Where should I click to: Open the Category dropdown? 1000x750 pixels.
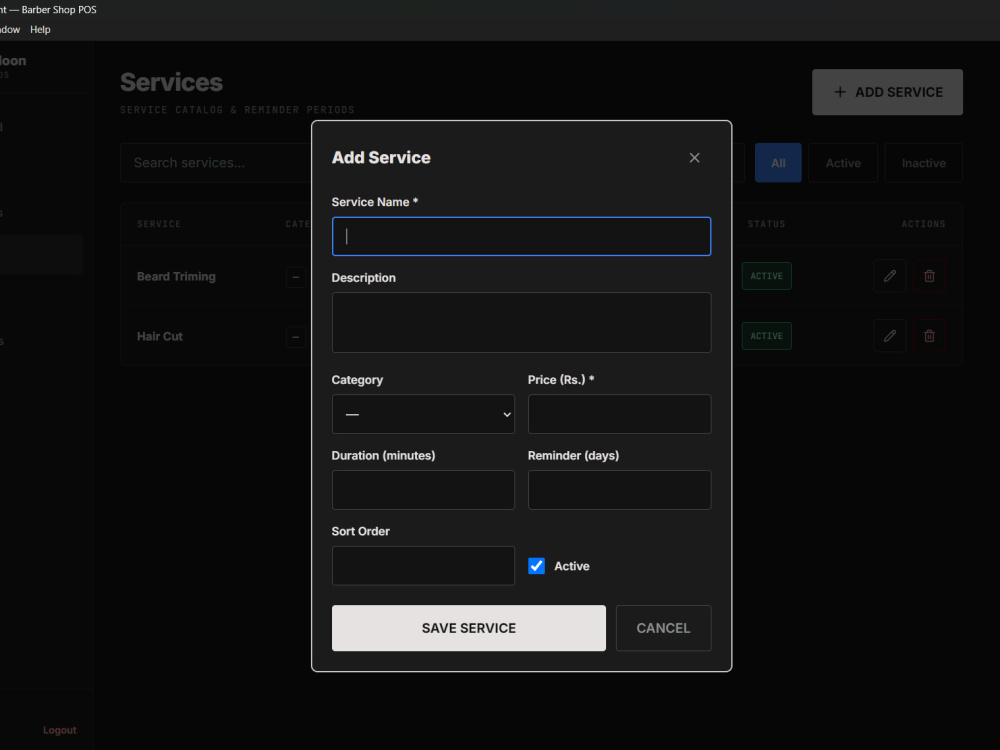click(x=423, y=414)
